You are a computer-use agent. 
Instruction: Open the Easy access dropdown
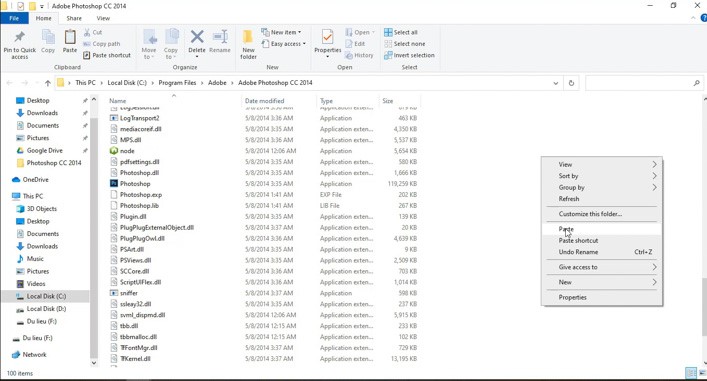click(284, 44)
